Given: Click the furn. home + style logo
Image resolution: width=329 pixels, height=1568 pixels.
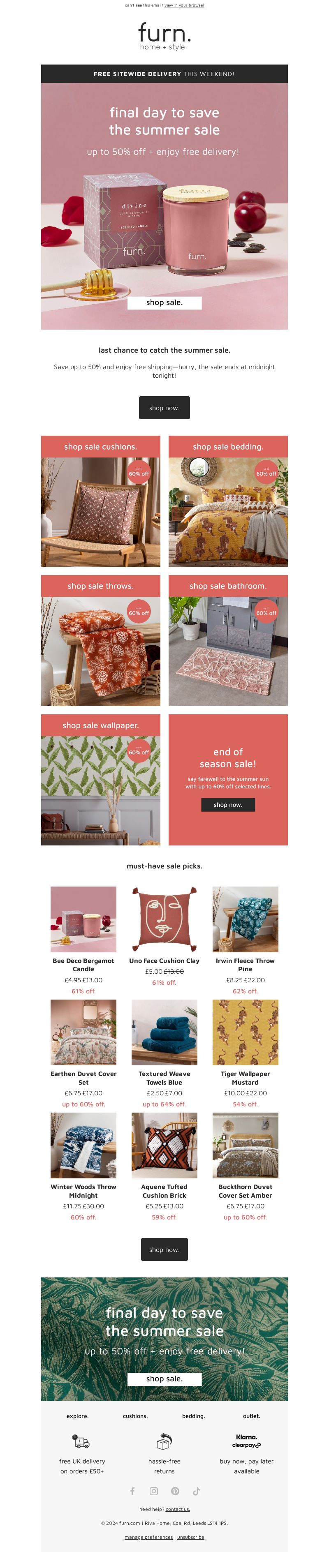Looking at the screenshot, I should 164,36.
